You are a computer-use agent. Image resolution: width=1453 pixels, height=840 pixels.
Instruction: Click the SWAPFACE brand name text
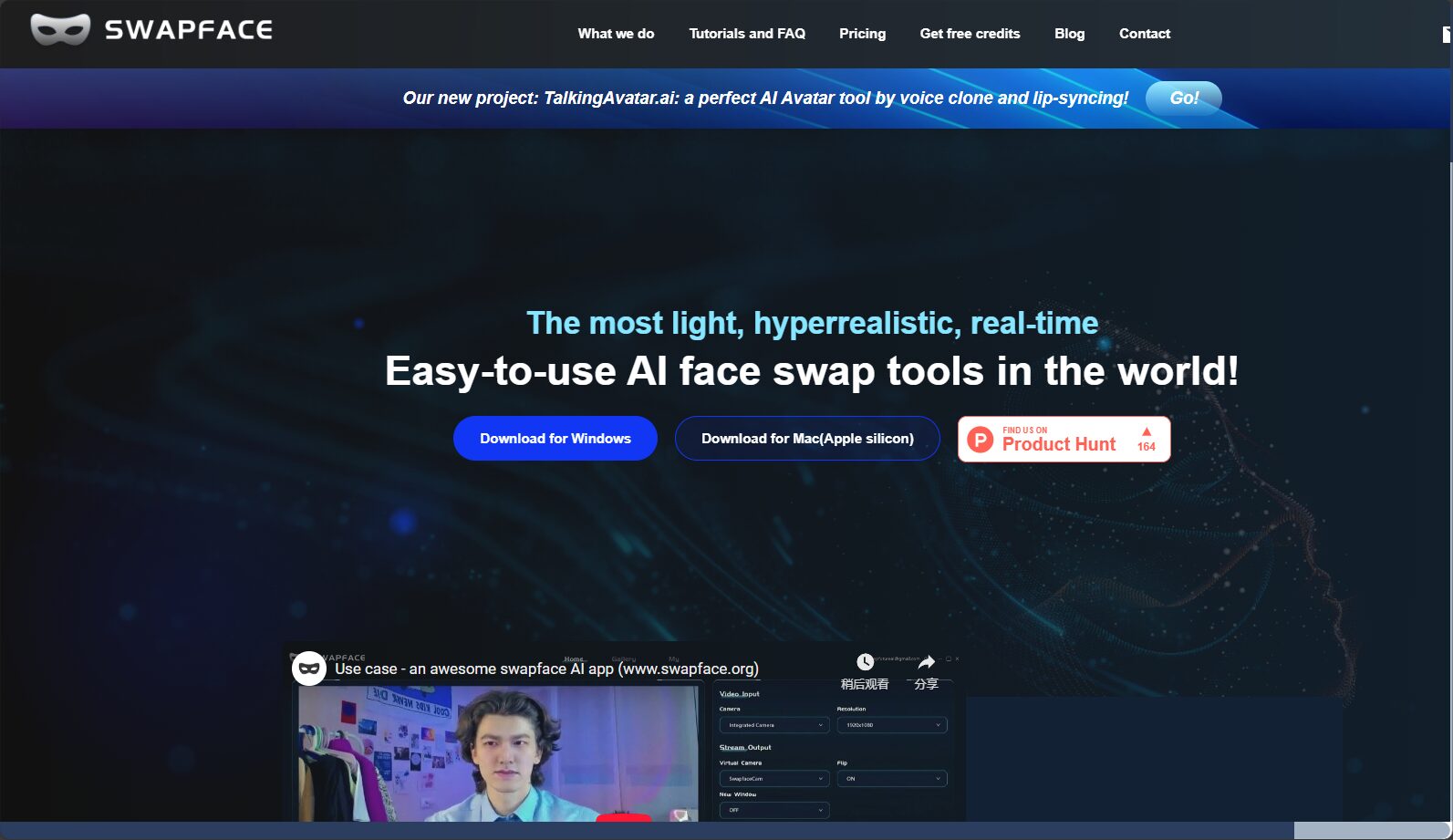(x=189, y=30)
